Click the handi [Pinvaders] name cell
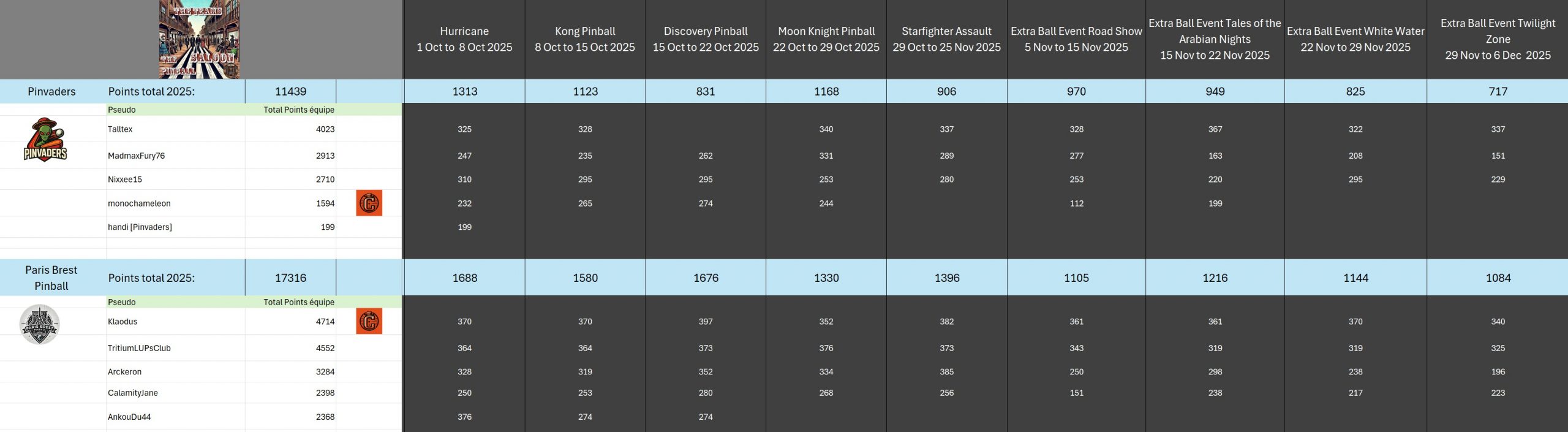Screen dimensions: 1568x432 [140, 227]
